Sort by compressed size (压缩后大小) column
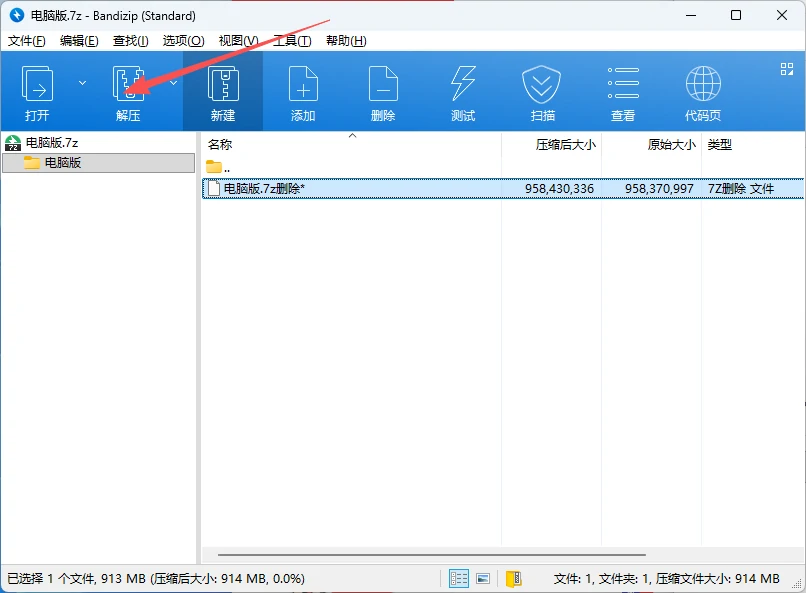 coord(565,145)
